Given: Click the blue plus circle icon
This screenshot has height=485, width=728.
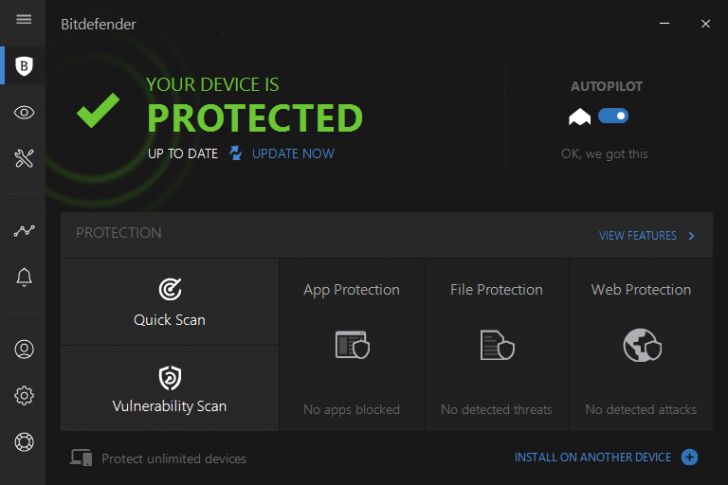Looking at the screenshot, I should pyautogui.click(x=689, y=457).
